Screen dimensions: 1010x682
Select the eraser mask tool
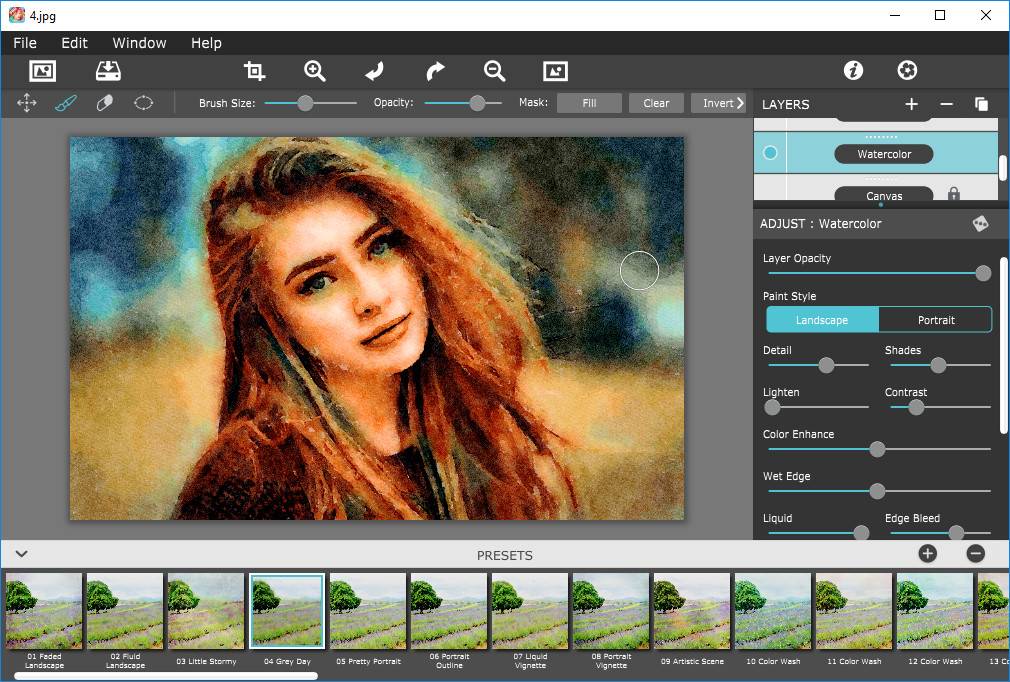click(x=104, y=103)
